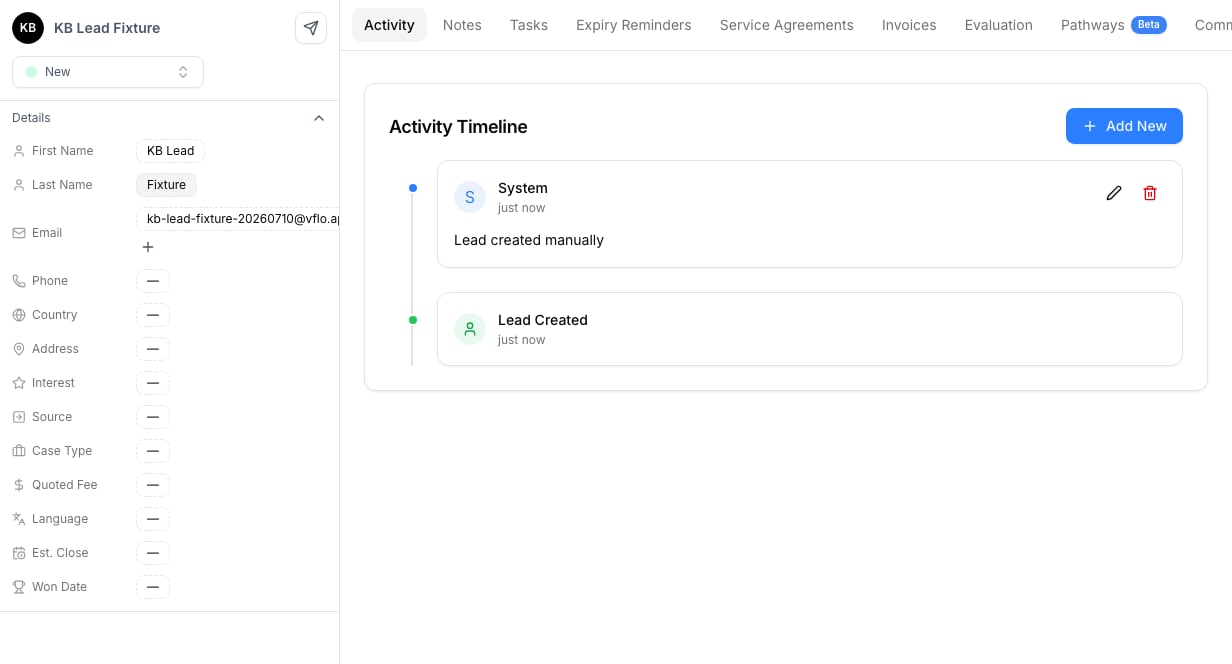Click the Address pin icon
1232x664 pixels.
pyautogui.click(x=19, y=349)
